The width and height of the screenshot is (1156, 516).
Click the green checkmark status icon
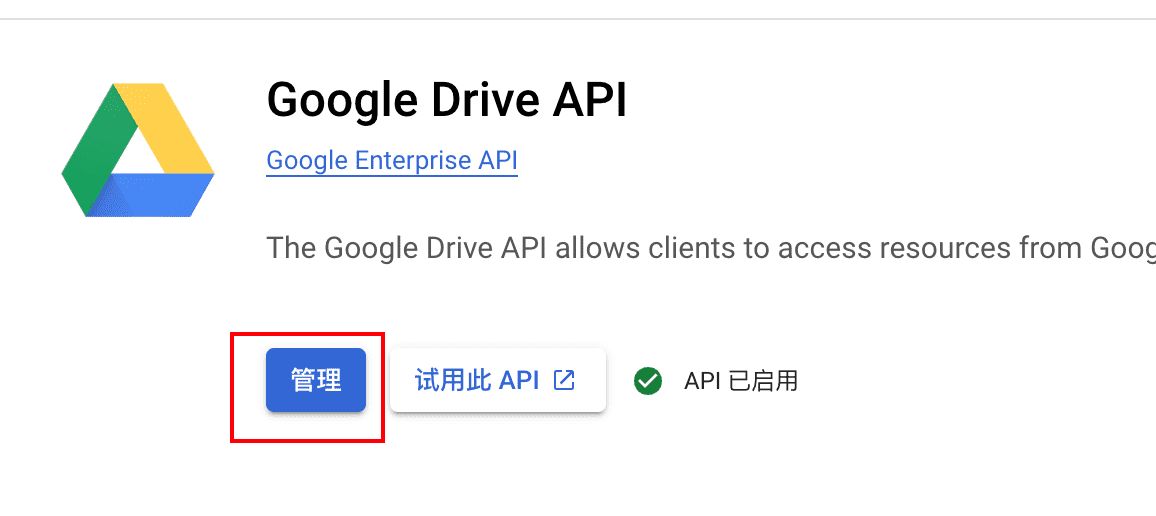648,381
